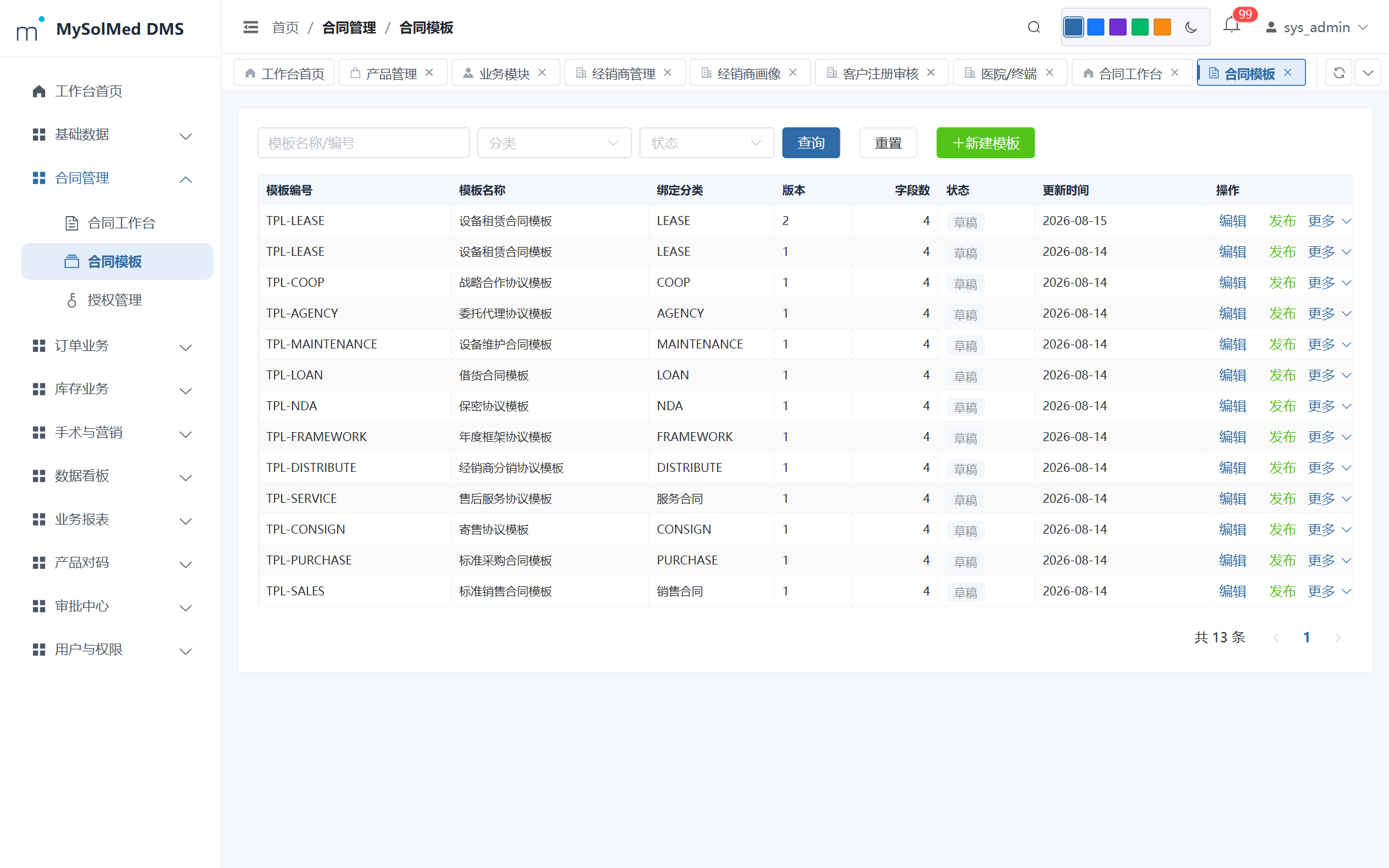Viewport: 1389px width, 868px height.
Task: Switch to 合同工作台 tab
Action: (x=1132, y=73)
